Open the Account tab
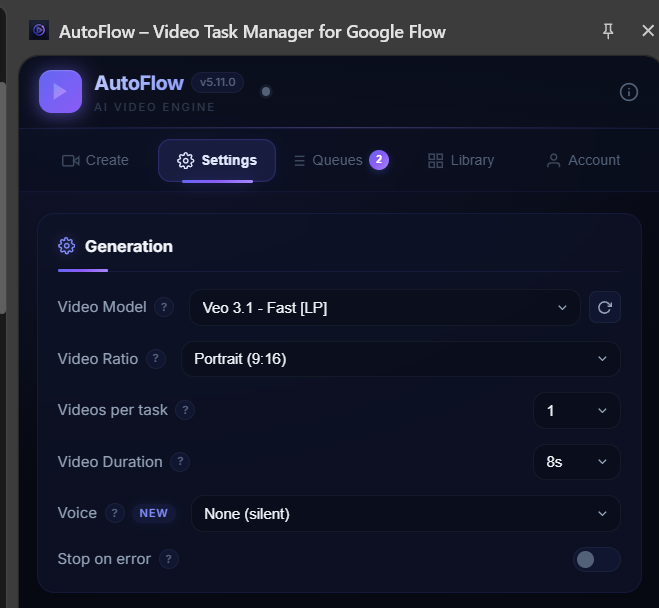 (x=583, y=160)
